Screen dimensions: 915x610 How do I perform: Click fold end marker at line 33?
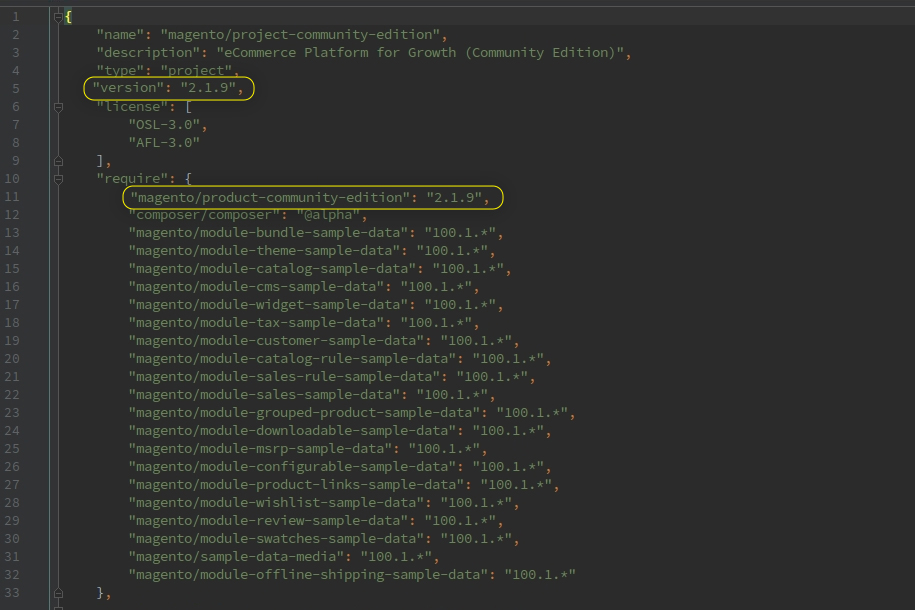58,593
